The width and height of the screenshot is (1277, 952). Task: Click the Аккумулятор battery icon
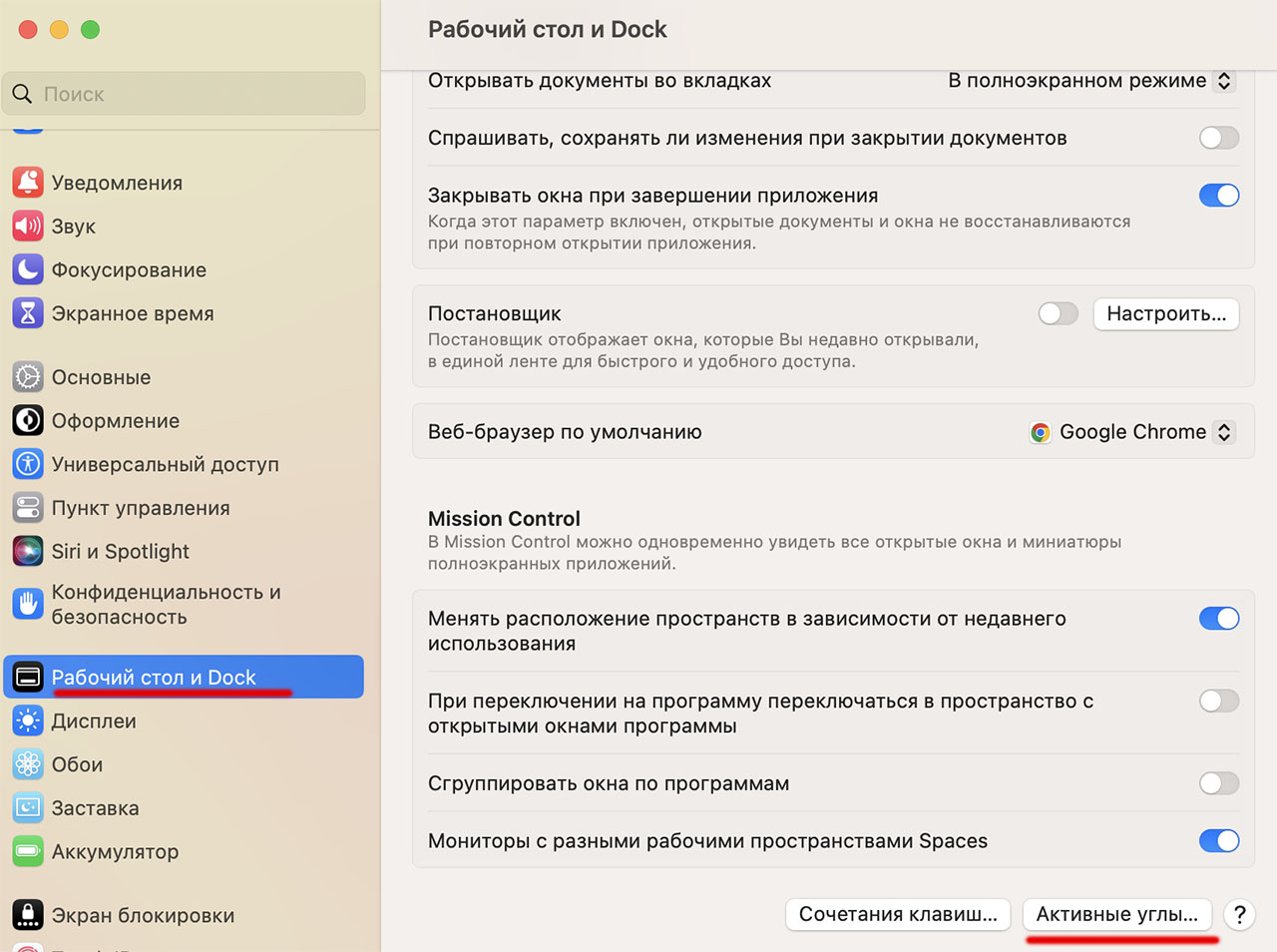coord(28,851)
